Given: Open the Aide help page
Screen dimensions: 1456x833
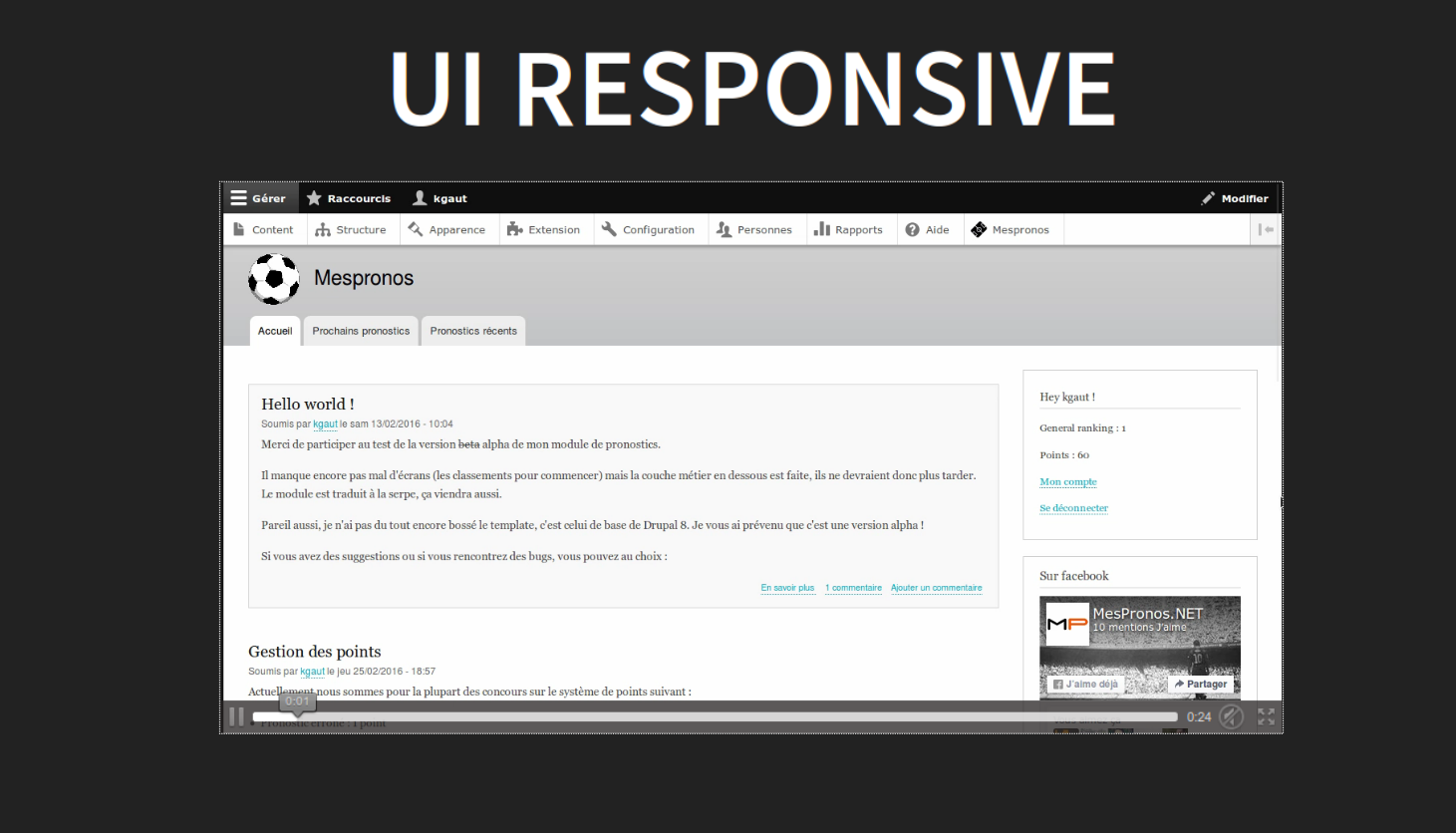Looking at the screenshot, I should (927, 230).
